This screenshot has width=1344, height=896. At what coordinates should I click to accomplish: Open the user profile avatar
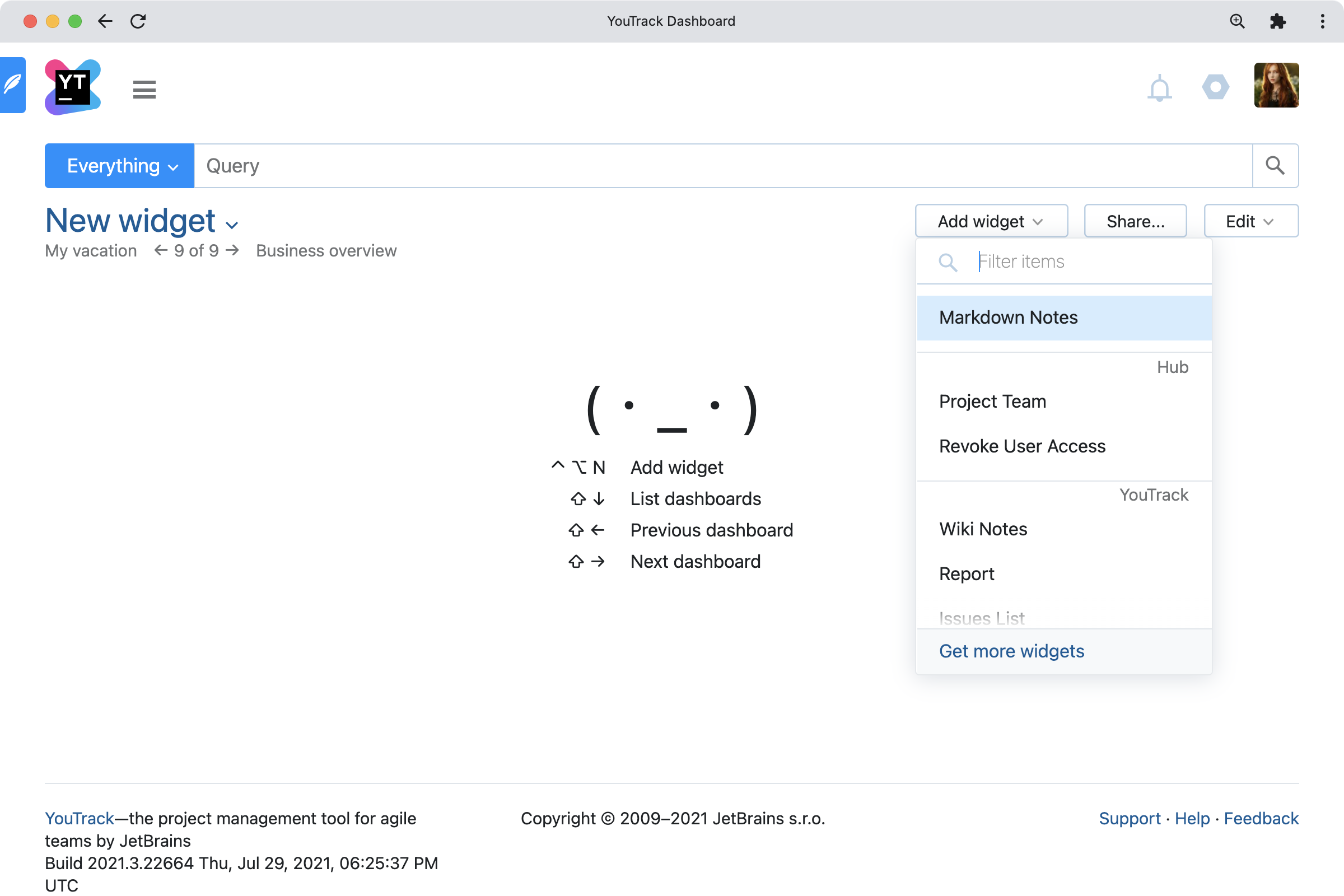[1276, 85]
